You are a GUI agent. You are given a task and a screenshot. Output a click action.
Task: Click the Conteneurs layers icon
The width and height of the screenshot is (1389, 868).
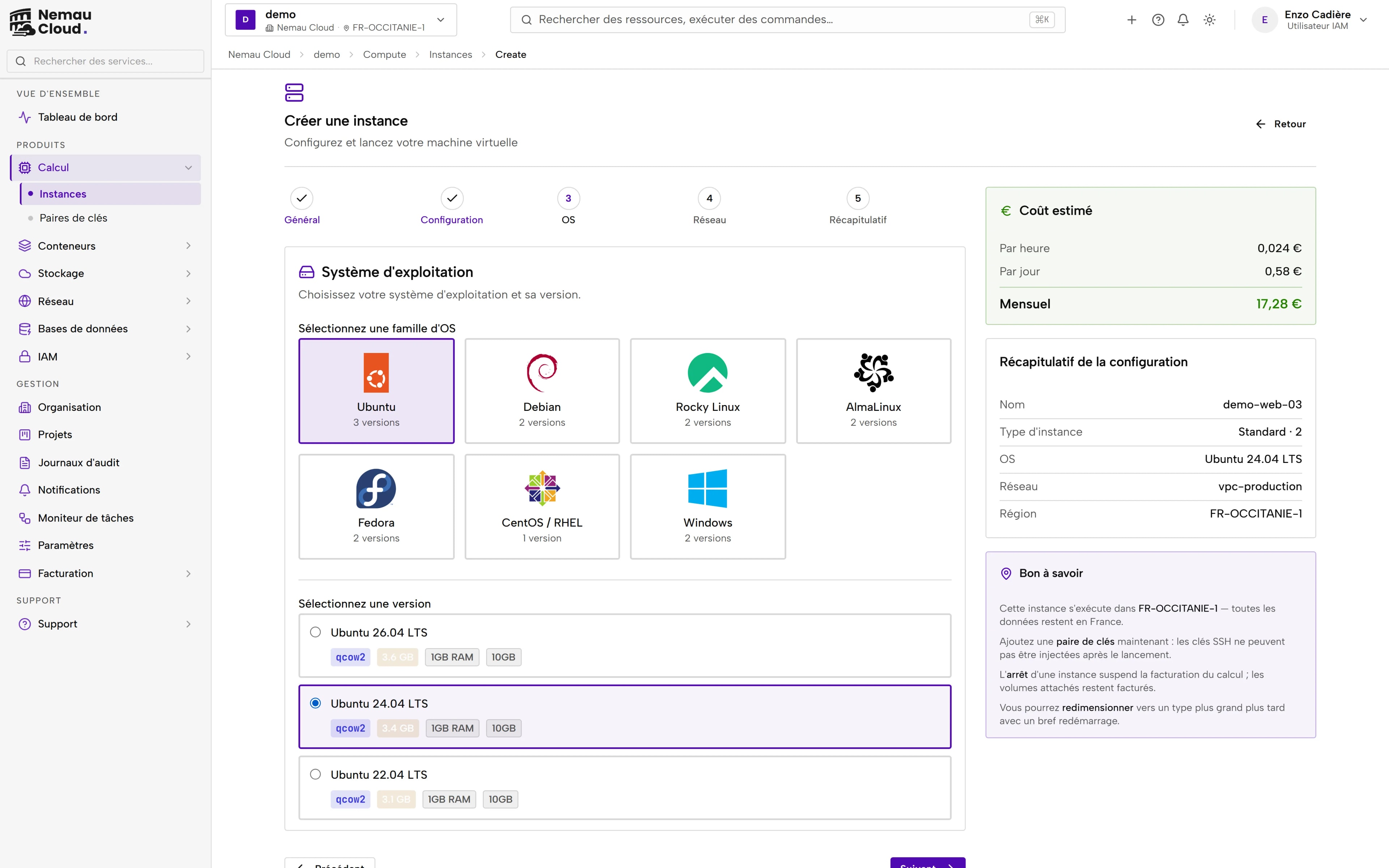pyautogui.click(x=25, y=246)
